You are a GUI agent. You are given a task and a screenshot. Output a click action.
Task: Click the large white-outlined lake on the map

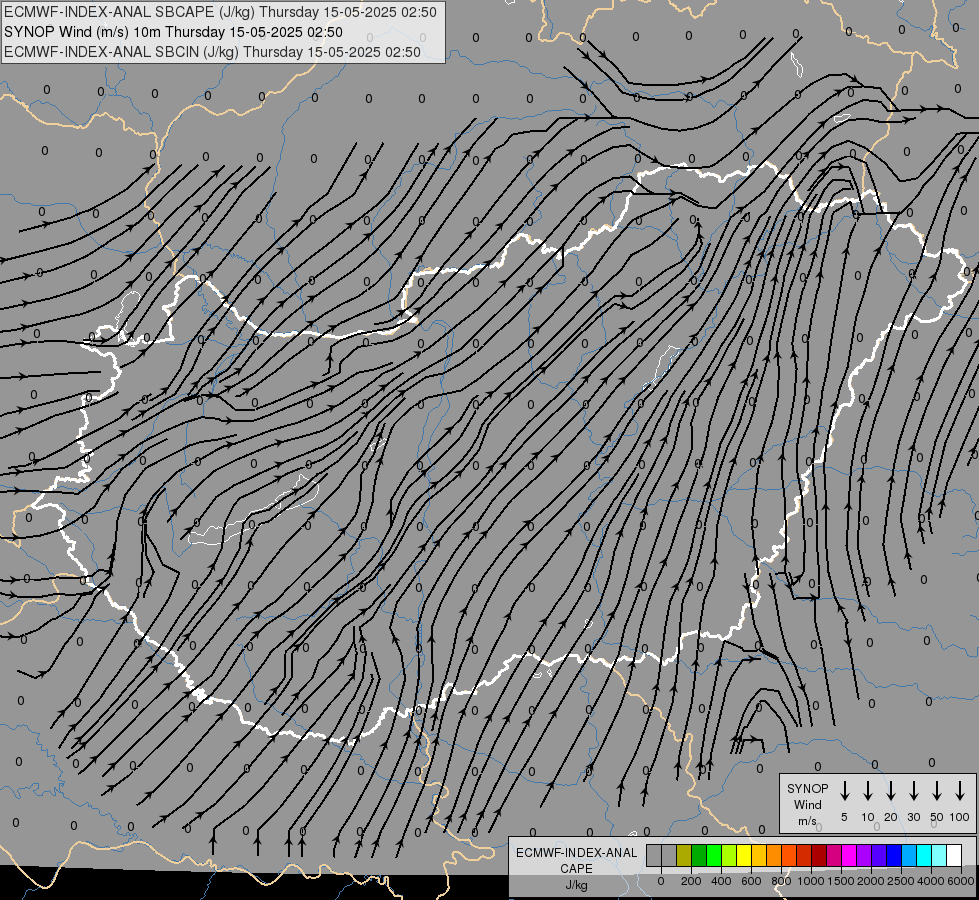[253, 511]
